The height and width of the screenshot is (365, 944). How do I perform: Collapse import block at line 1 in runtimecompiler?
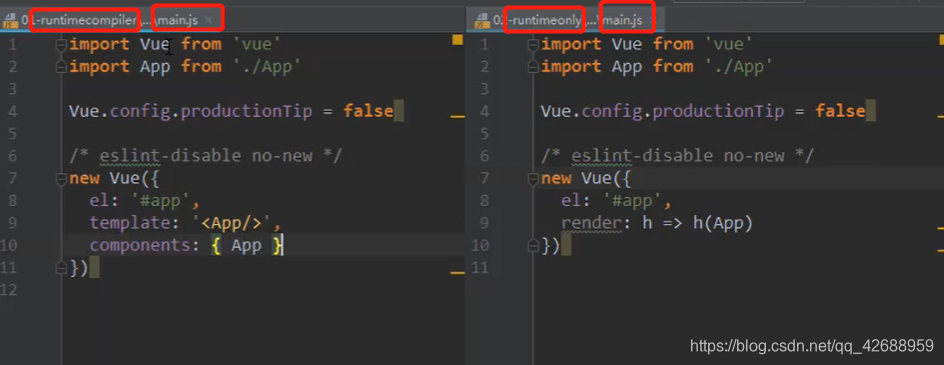click(x=61, y=45)
